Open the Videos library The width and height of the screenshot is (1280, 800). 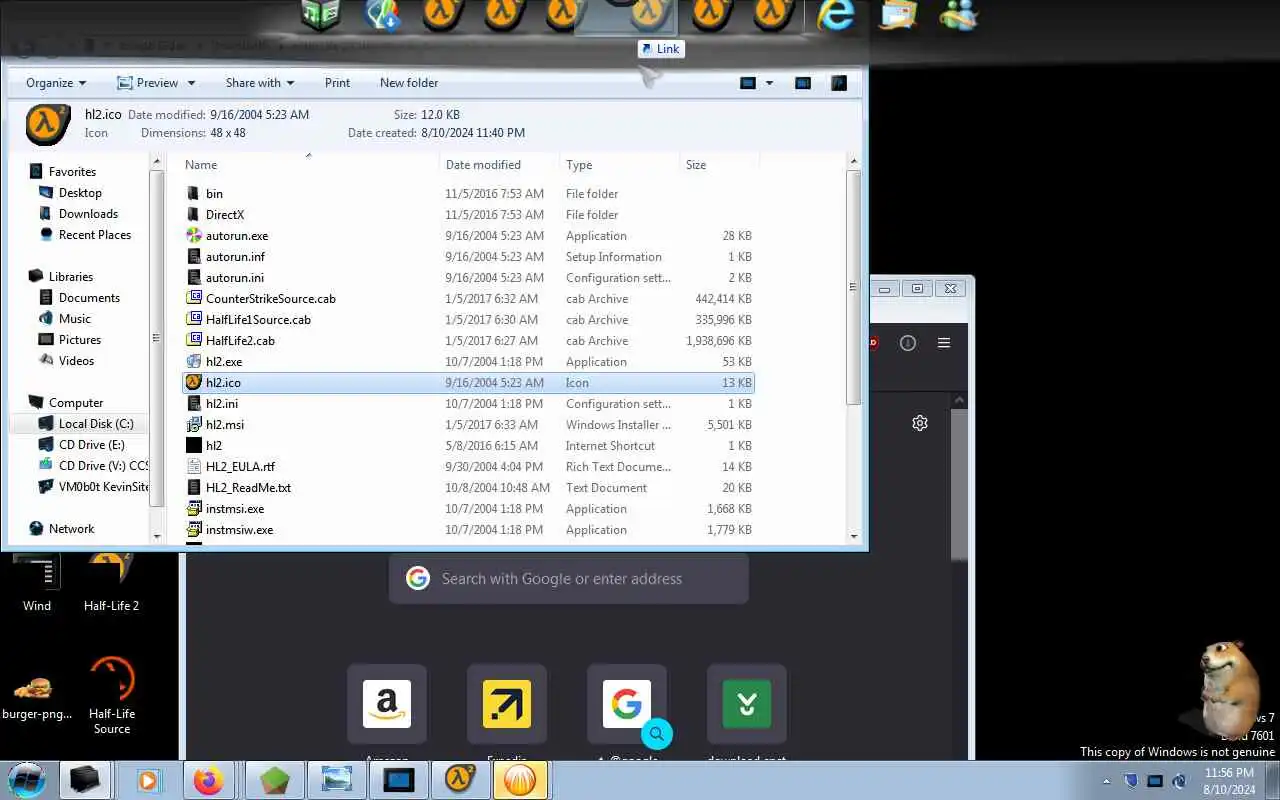click(76, 361)
